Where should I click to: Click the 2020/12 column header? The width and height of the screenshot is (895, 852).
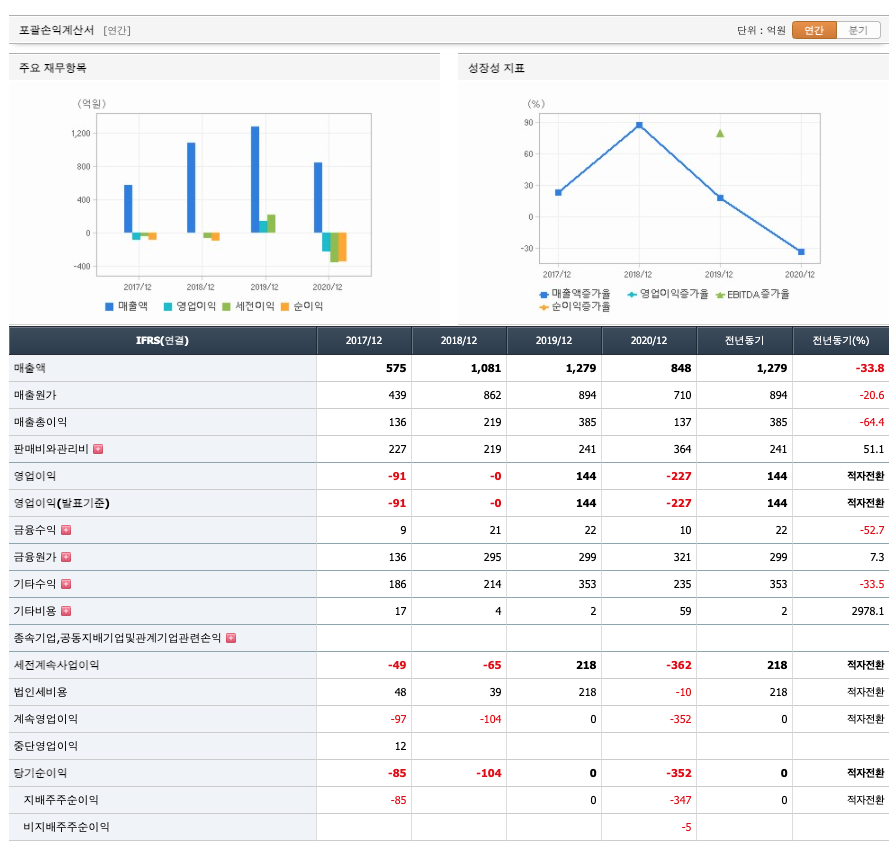pos(649,341)
